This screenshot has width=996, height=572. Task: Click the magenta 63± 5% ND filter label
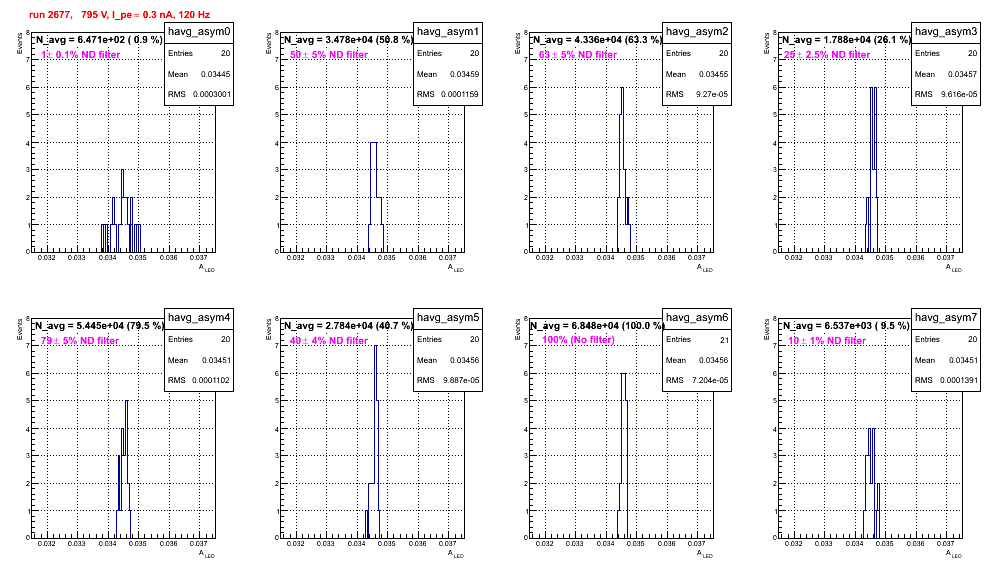pos(578,55)
